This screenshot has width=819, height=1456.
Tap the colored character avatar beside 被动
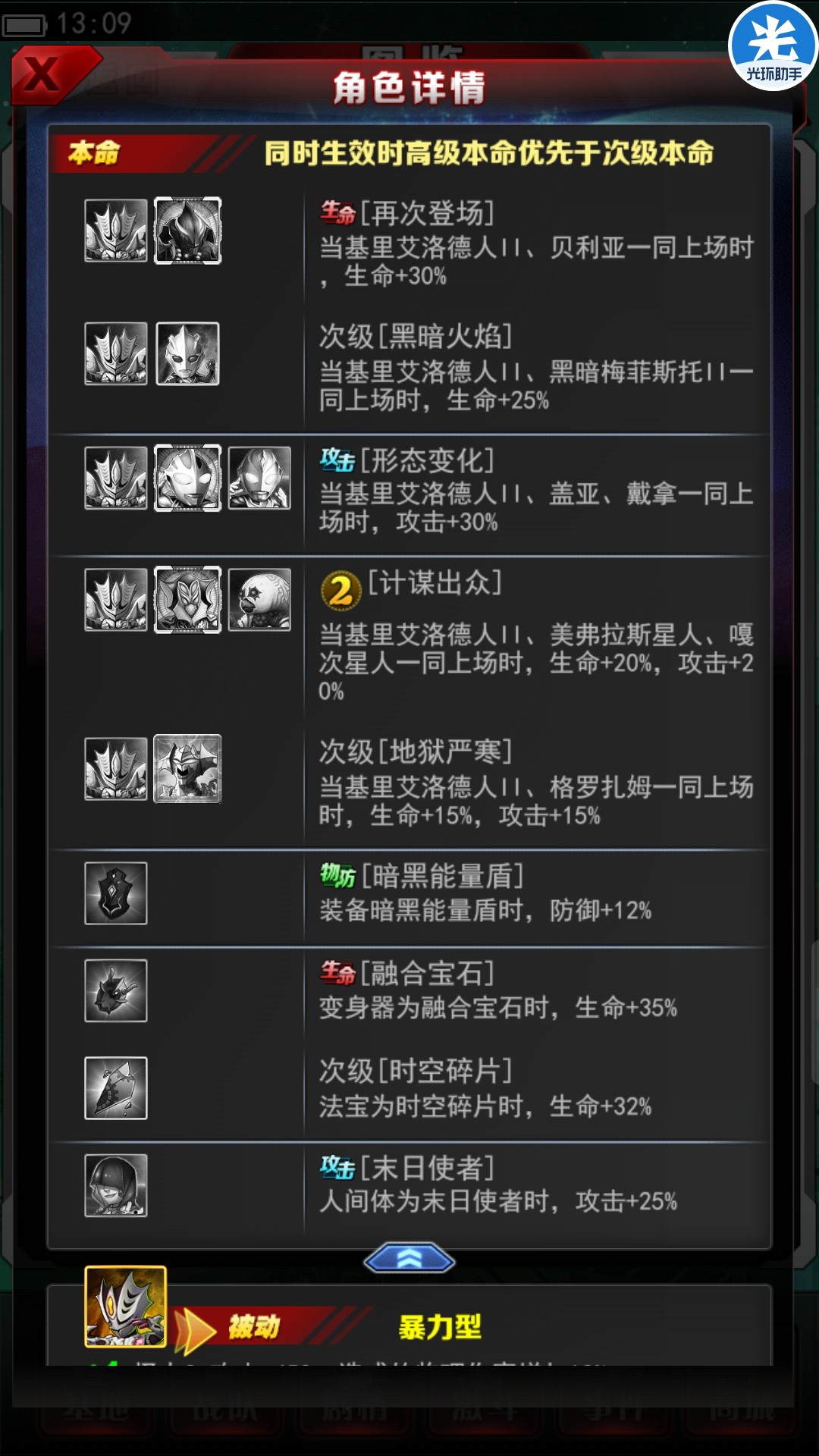click(x=125, y=1307)
